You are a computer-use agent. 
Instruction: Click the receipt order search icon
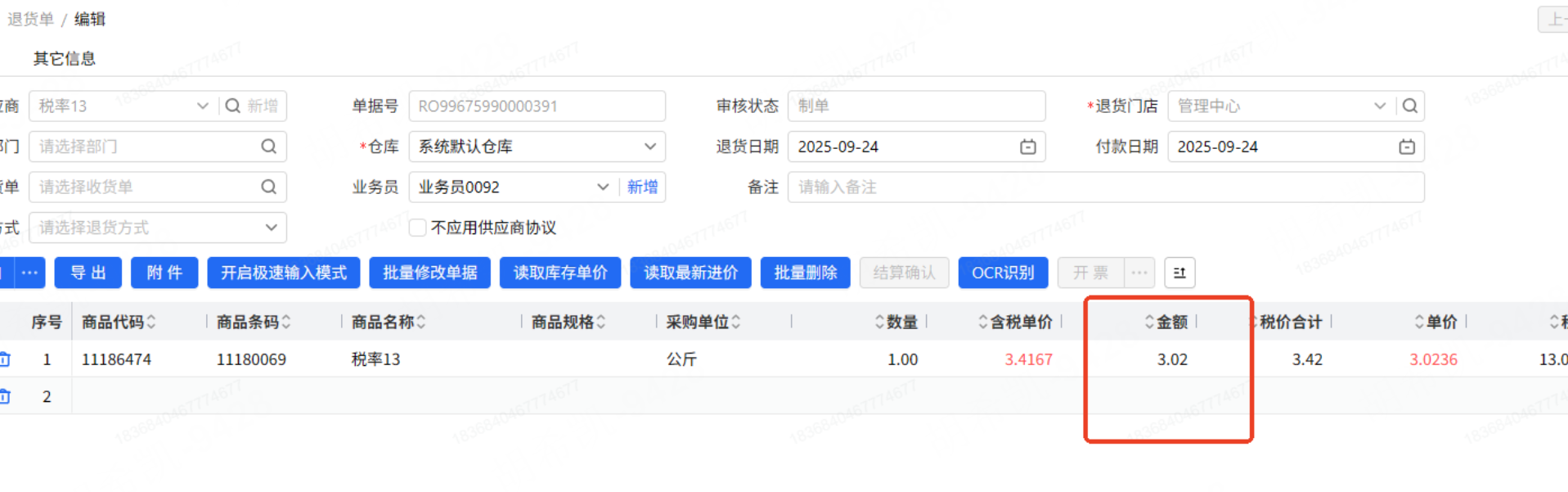coord(268,187)
